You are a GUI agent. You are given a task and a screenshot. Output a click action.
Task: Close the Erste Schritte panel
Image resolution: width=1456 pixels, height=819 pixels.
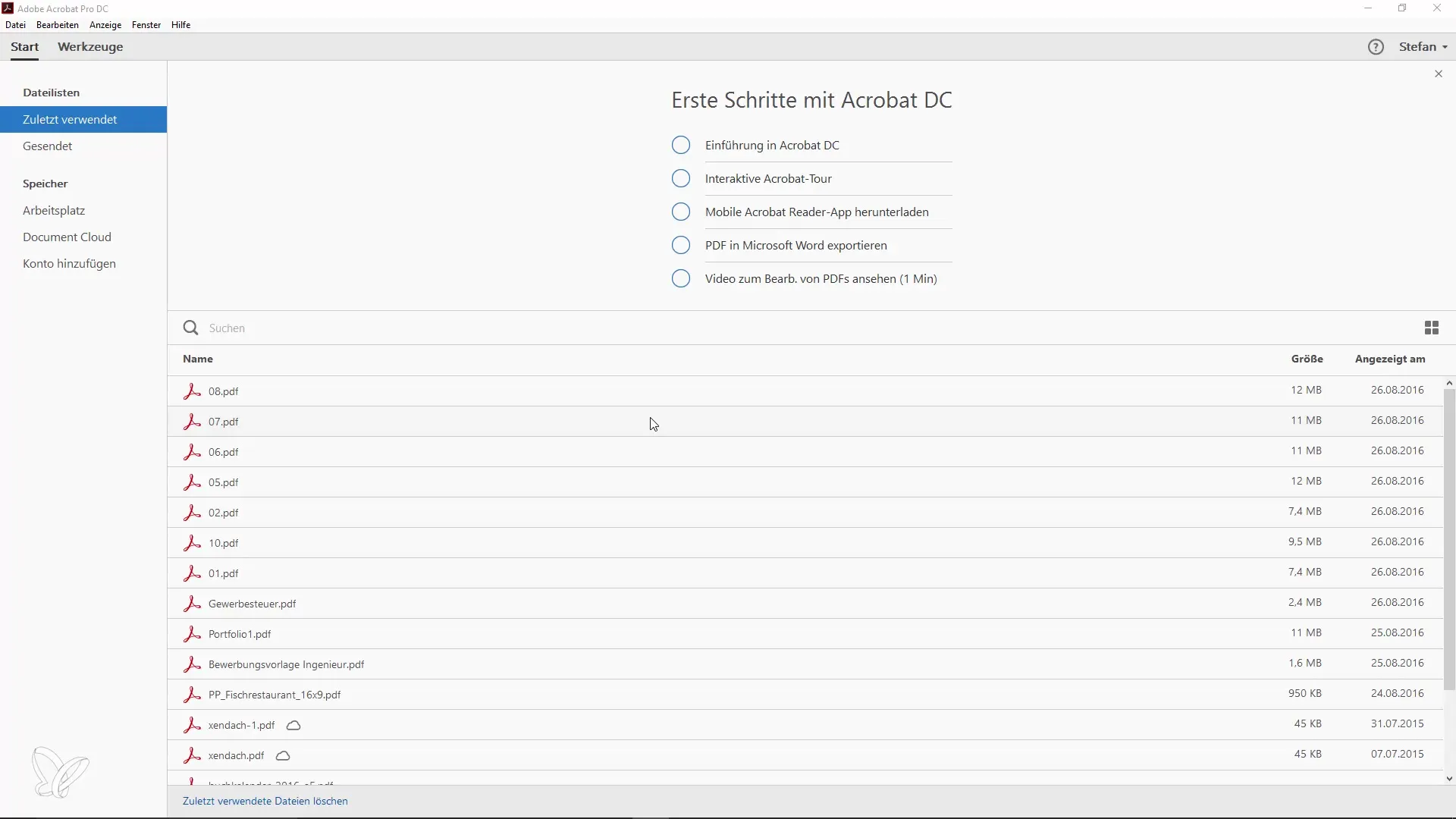(x=1439, y=74)
